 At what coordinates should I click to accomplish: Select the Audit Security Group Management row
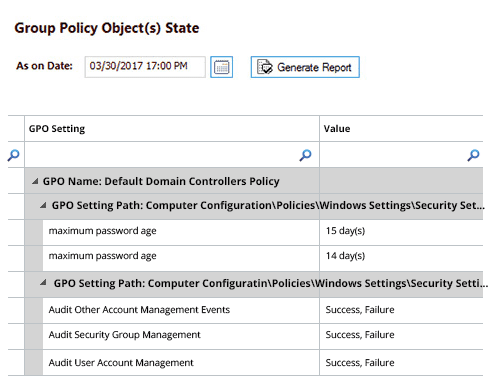263,335
